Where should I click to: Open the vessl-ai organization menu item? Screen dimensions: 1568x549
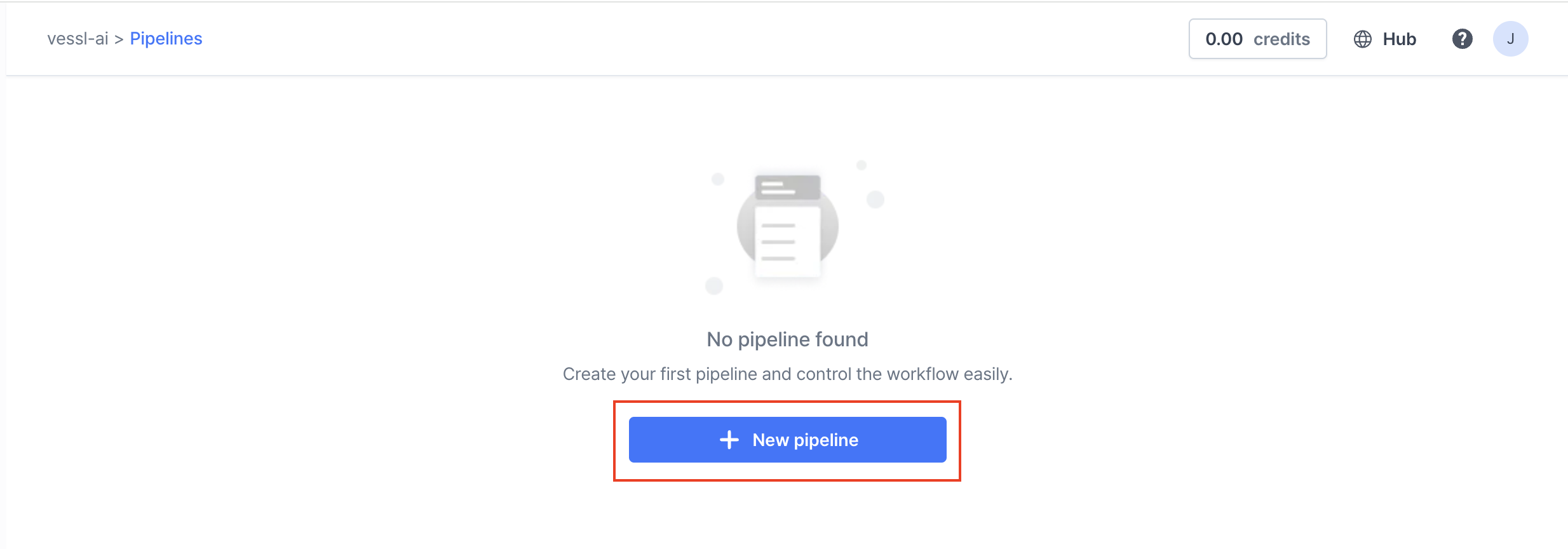click(x=78, y=38)
